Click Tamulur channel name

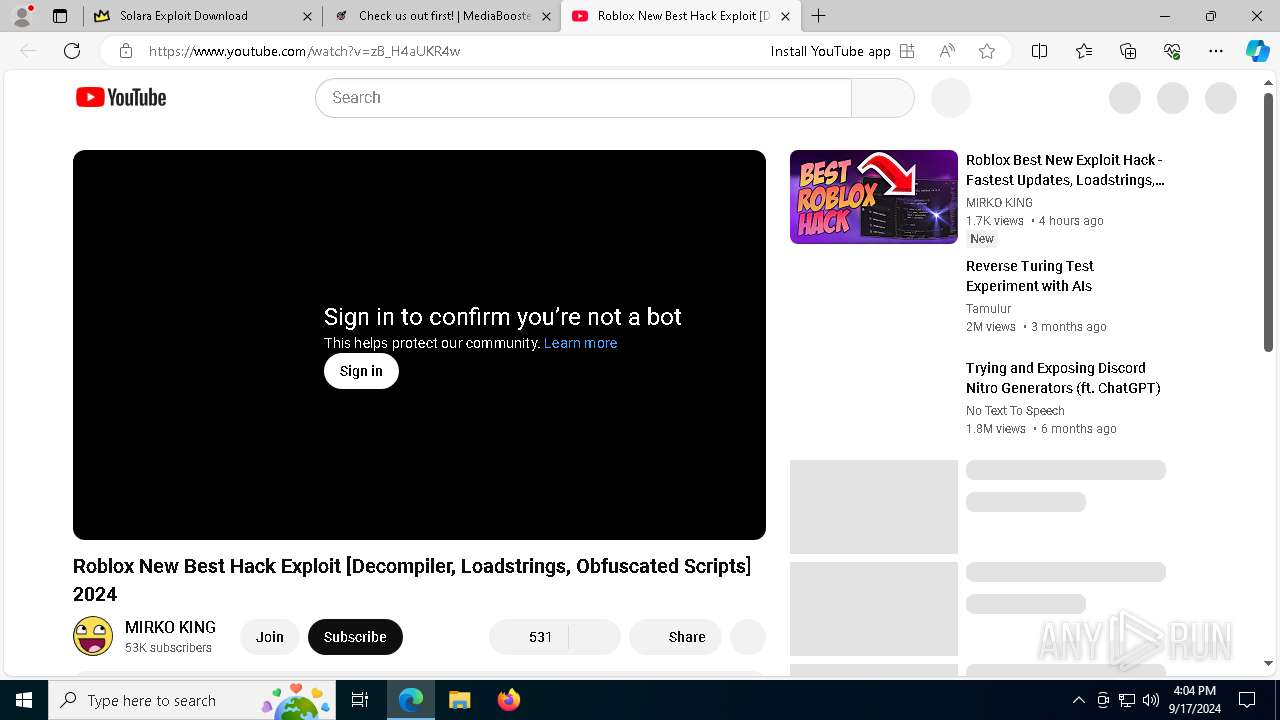(989, 309)
